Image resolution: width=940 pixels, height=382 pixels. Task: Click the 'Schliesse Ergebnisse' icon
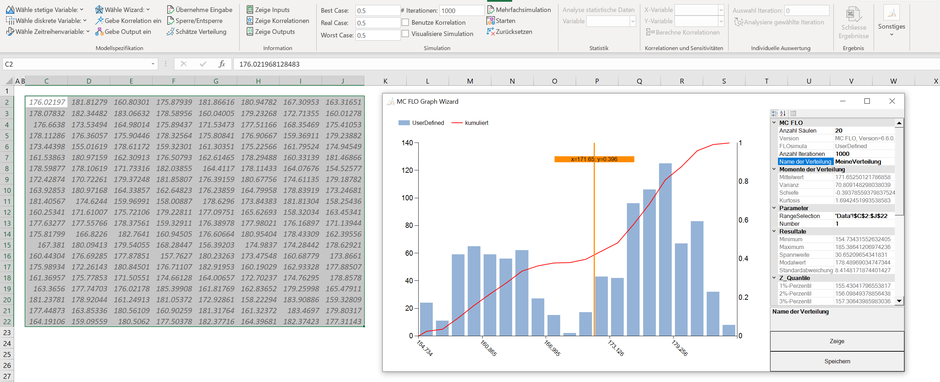[853, 15]
